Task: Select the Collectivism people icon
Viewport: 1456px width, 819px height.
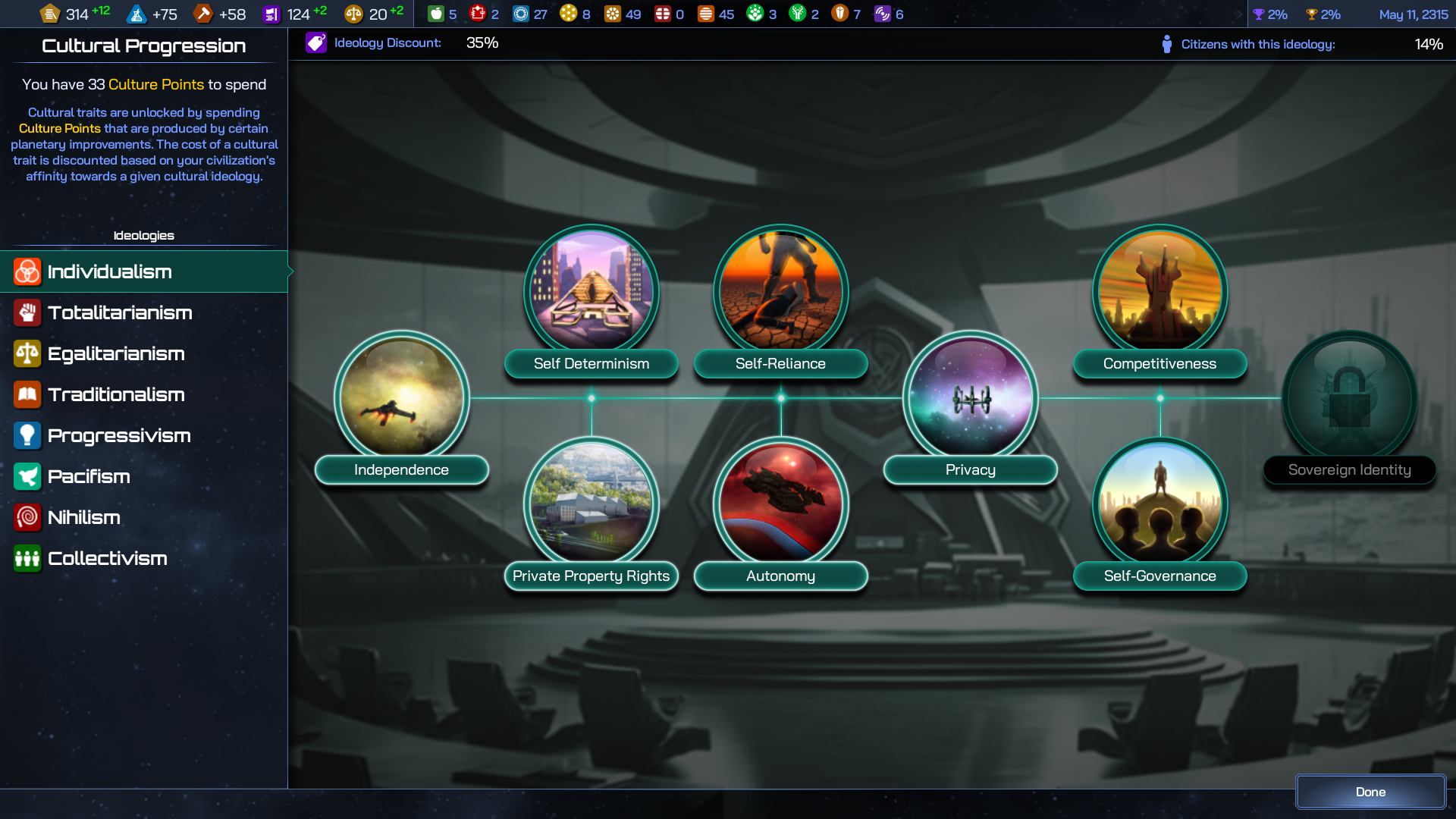Action: click(x=27, y=558)
